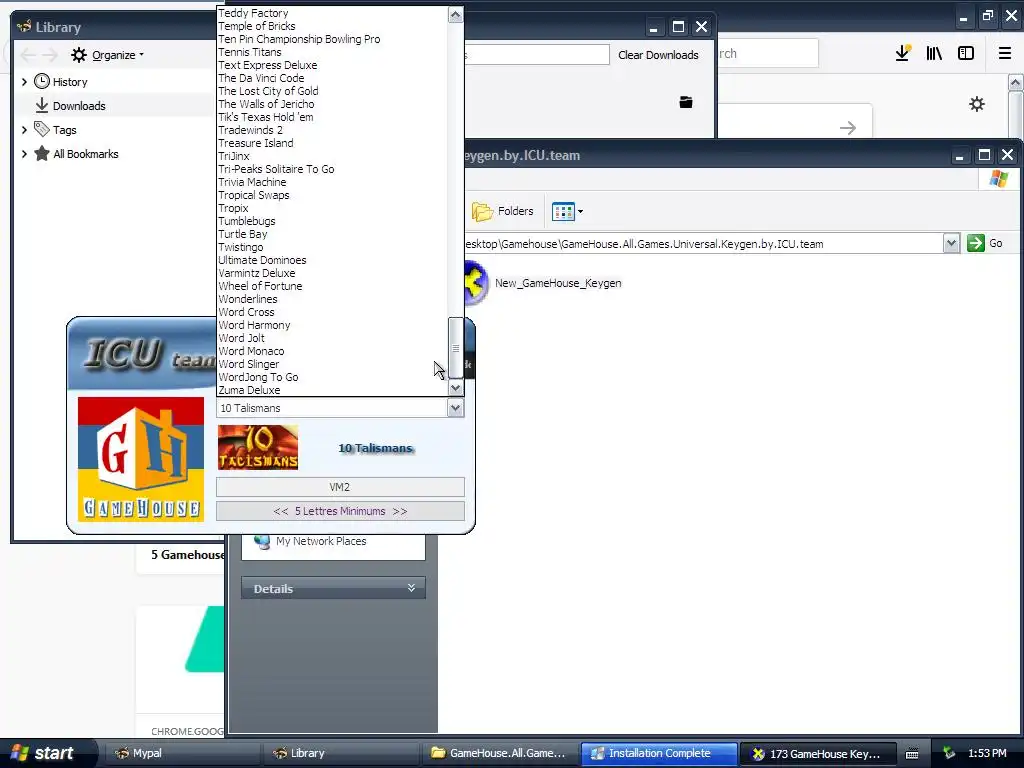Image resolution: width=1024 pixels, height=768 pixels.
Task: Click the Tags icon in Library sidebar
Action: pyautogui.click(x=42, y=129)
